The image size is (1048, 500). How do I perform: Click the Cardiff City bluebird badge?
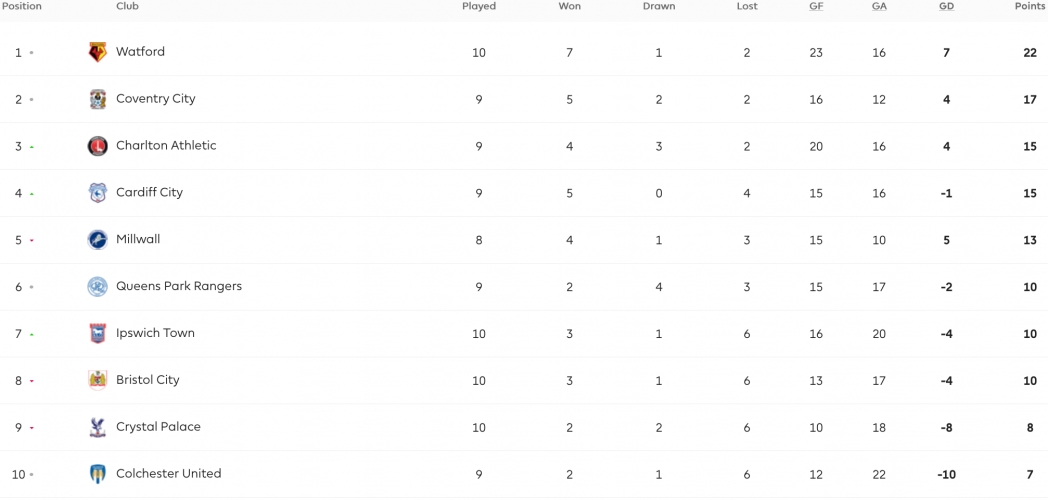(x=98, y=193)
